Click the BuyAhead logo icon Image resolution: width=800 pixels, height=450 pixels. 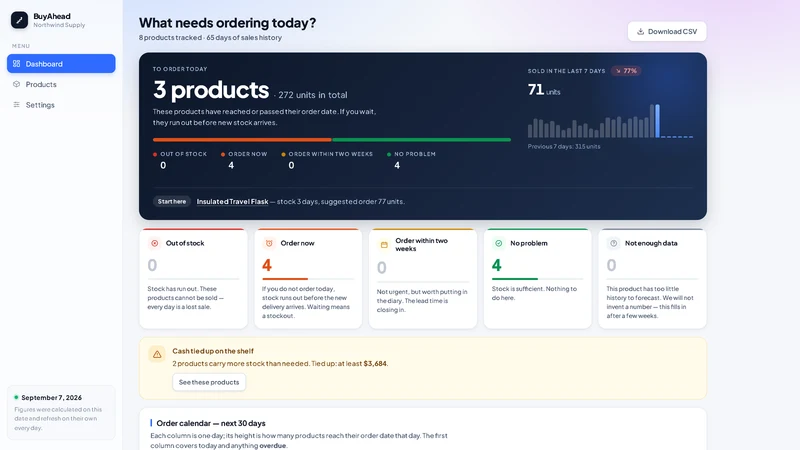click(x=19, y=20)
